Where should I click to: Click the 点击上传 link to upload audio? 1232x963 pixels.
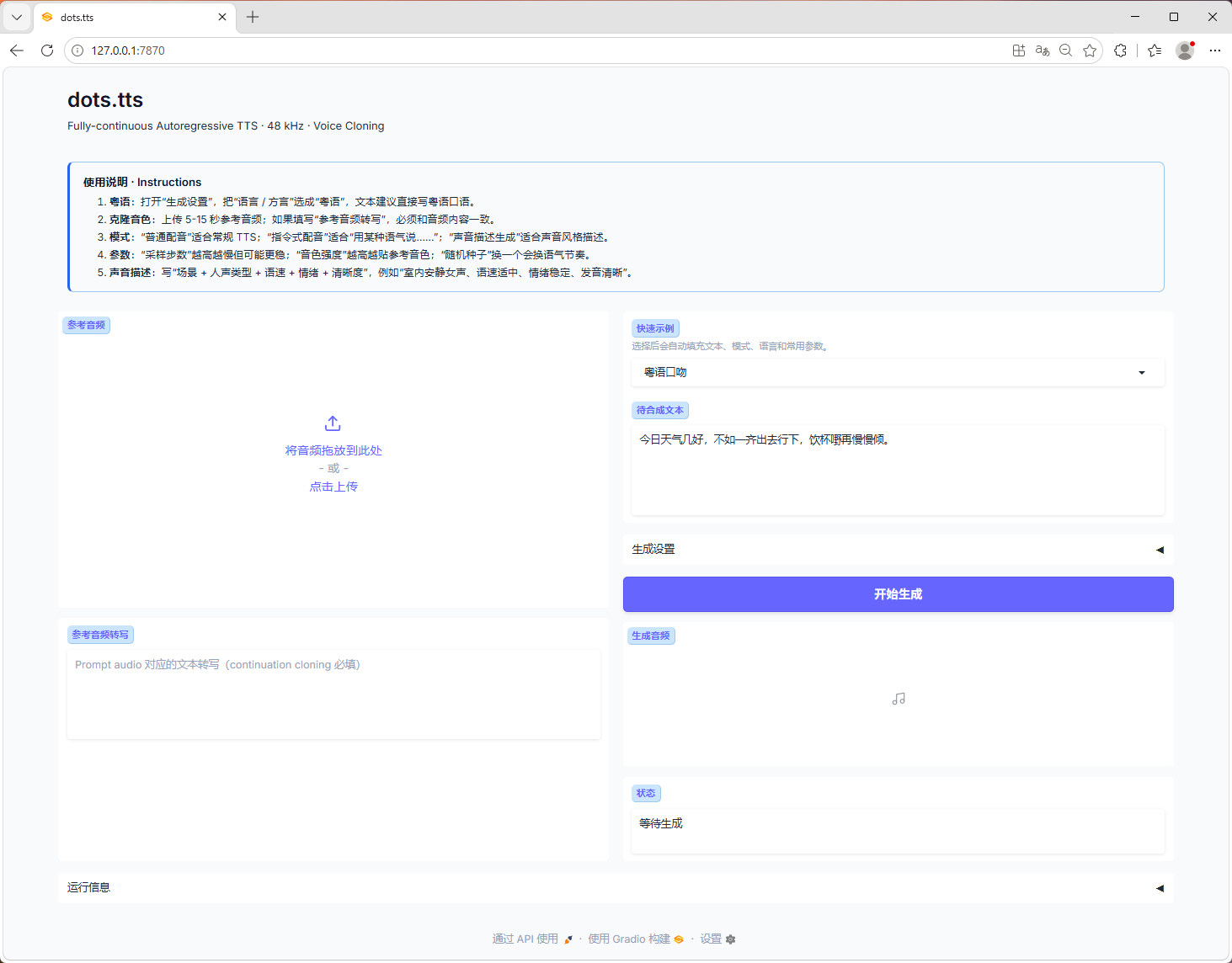coord(333,487)
